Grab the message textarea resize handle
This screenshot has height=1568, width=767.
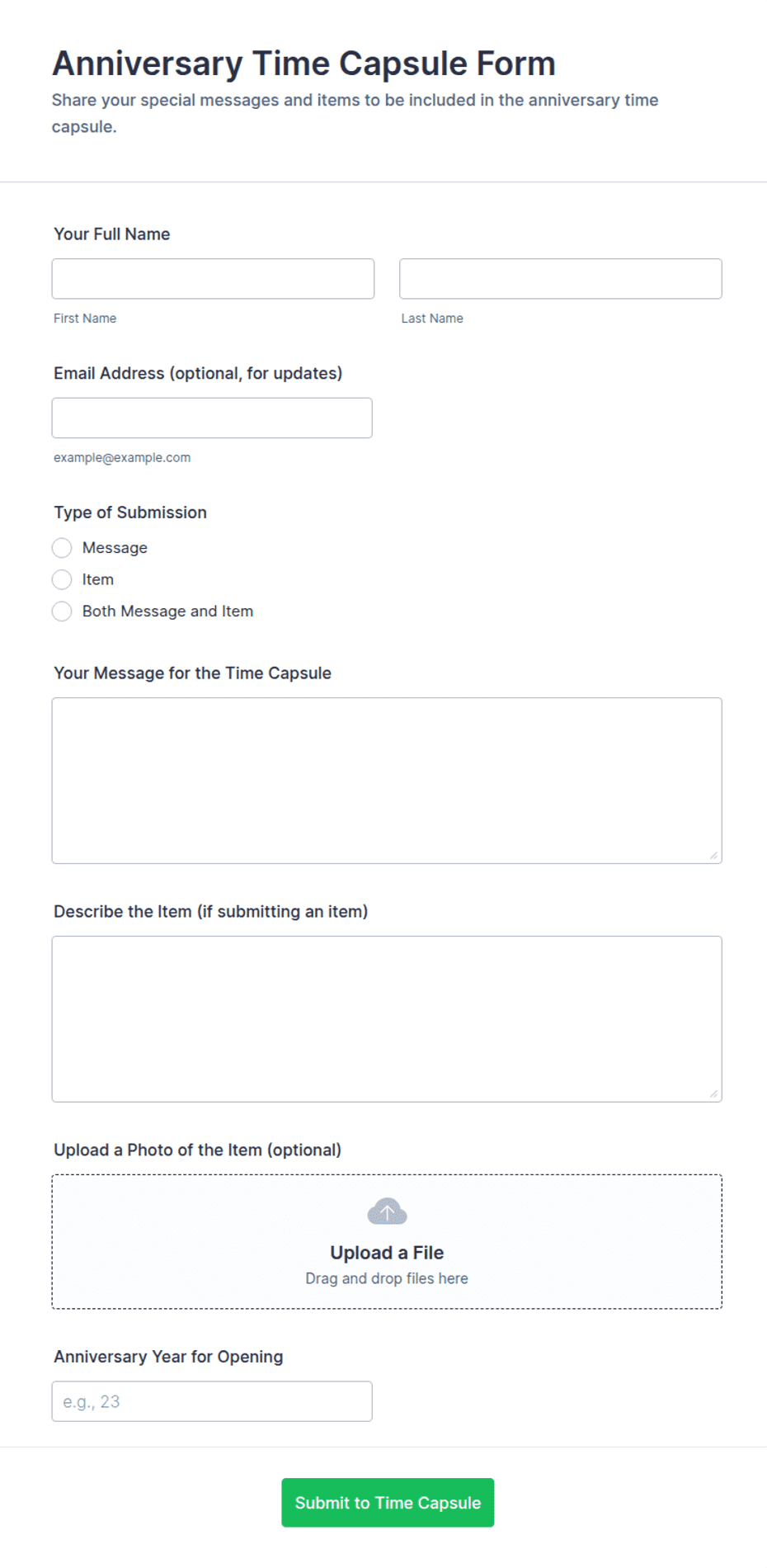pos(713,855)
